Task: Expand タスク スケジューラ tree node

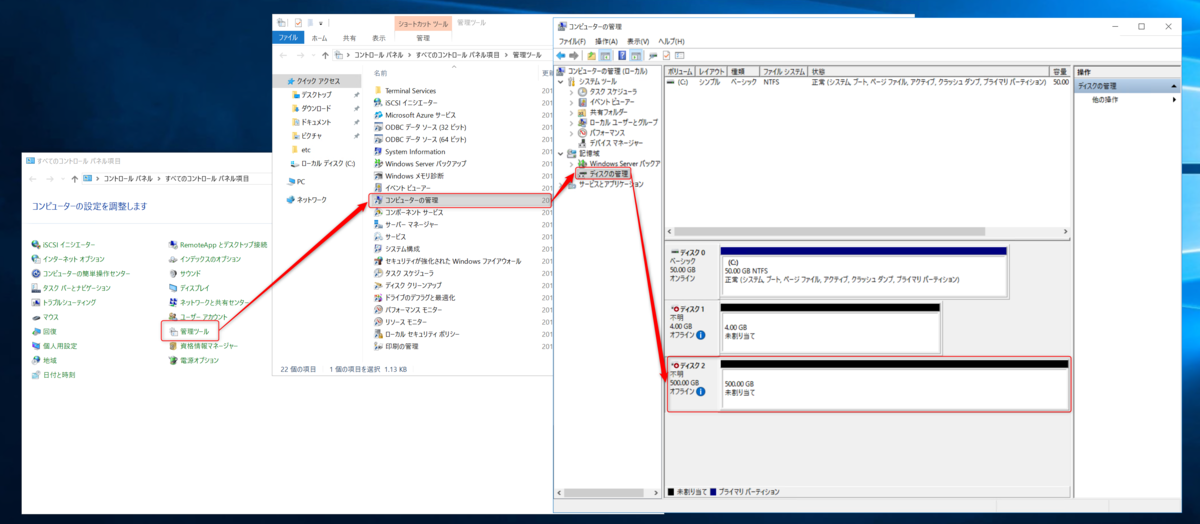Action: (572, 91)
